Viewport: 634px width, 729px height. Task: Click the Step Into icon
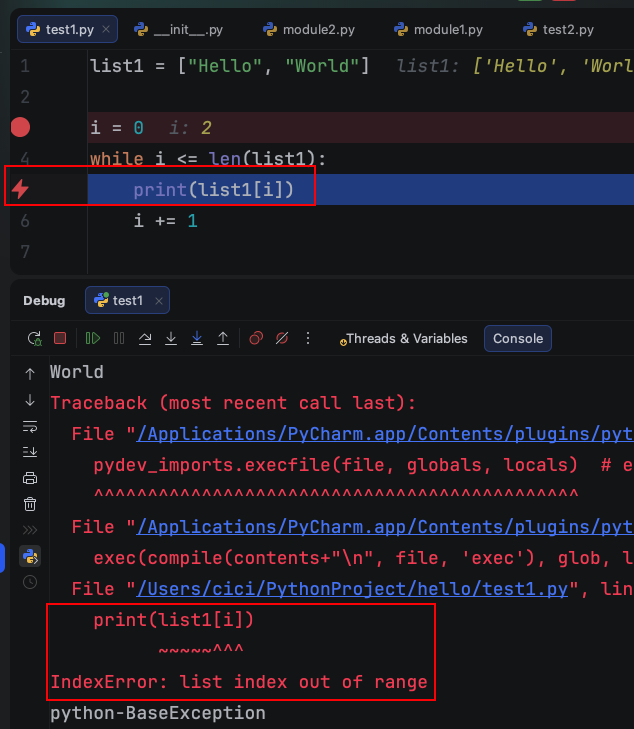tap(171, 339)
